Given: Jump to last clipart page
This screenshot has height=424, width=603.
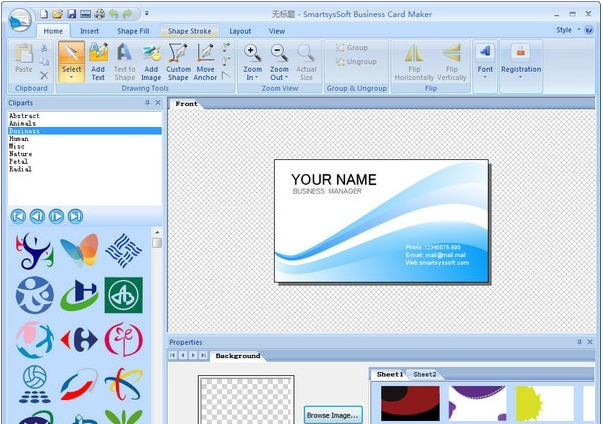Looking at the screenshot, I should [x=75, y=216].
